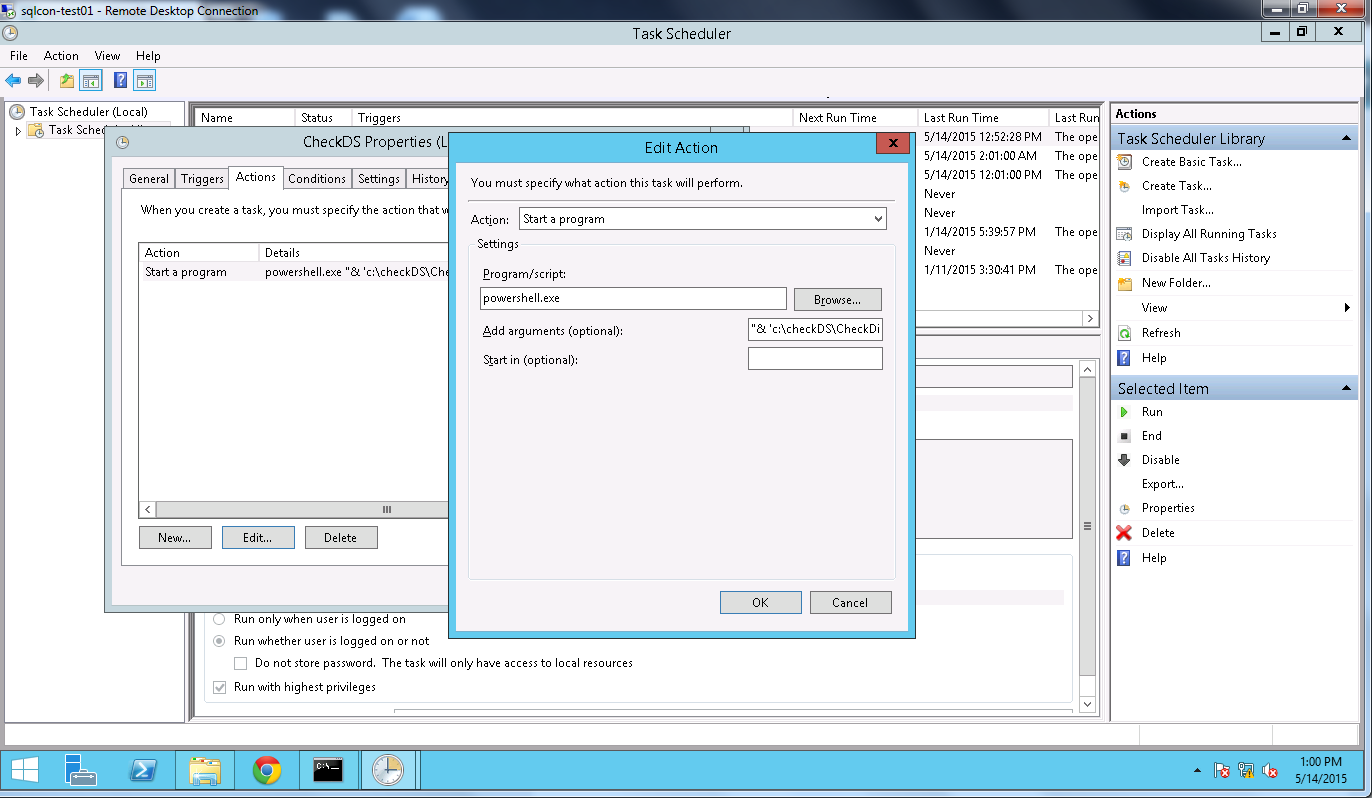Click the toolbar back arrow

pyautogui.click(x=13, y=81)
